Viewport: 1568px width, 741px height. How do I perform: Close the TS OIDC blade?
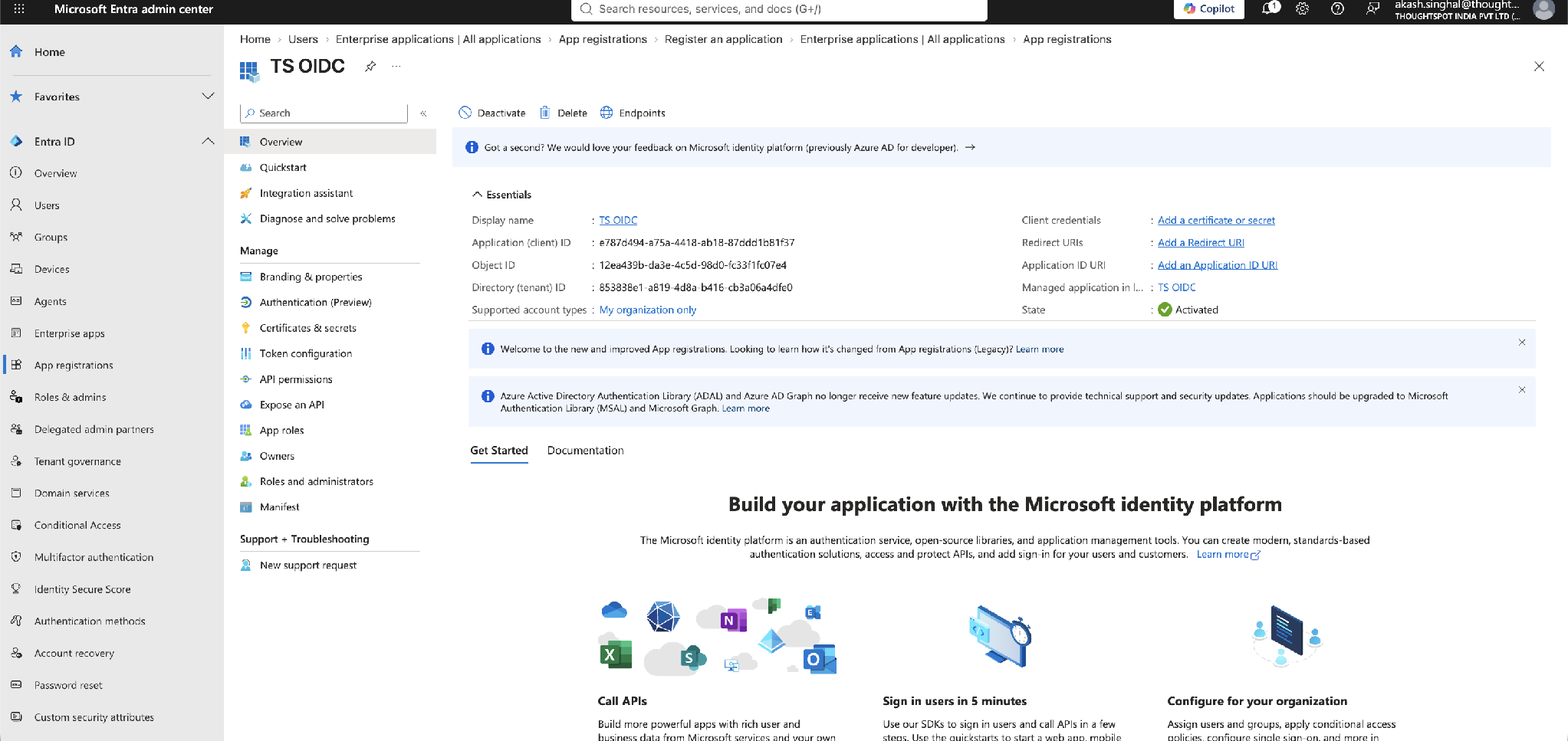(1539, 67)
